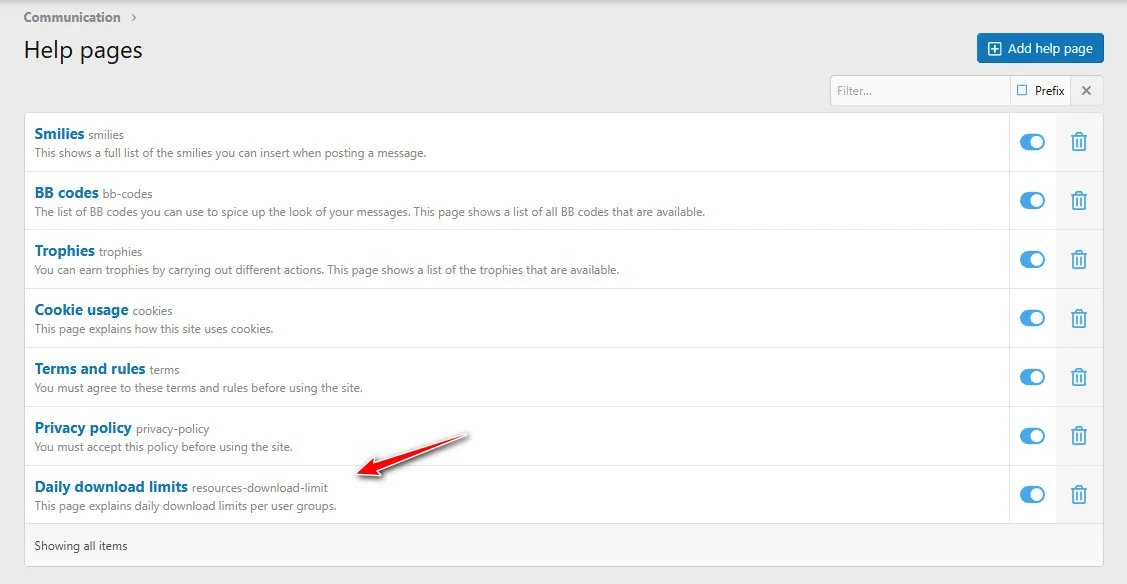Delete the BB codes help page
Screen dimensions: 1127x584
(1079, 201)
